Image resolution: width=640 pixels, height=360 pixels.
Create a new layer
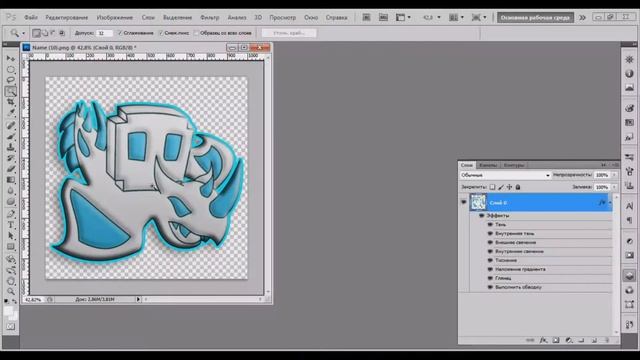[594, 340]
